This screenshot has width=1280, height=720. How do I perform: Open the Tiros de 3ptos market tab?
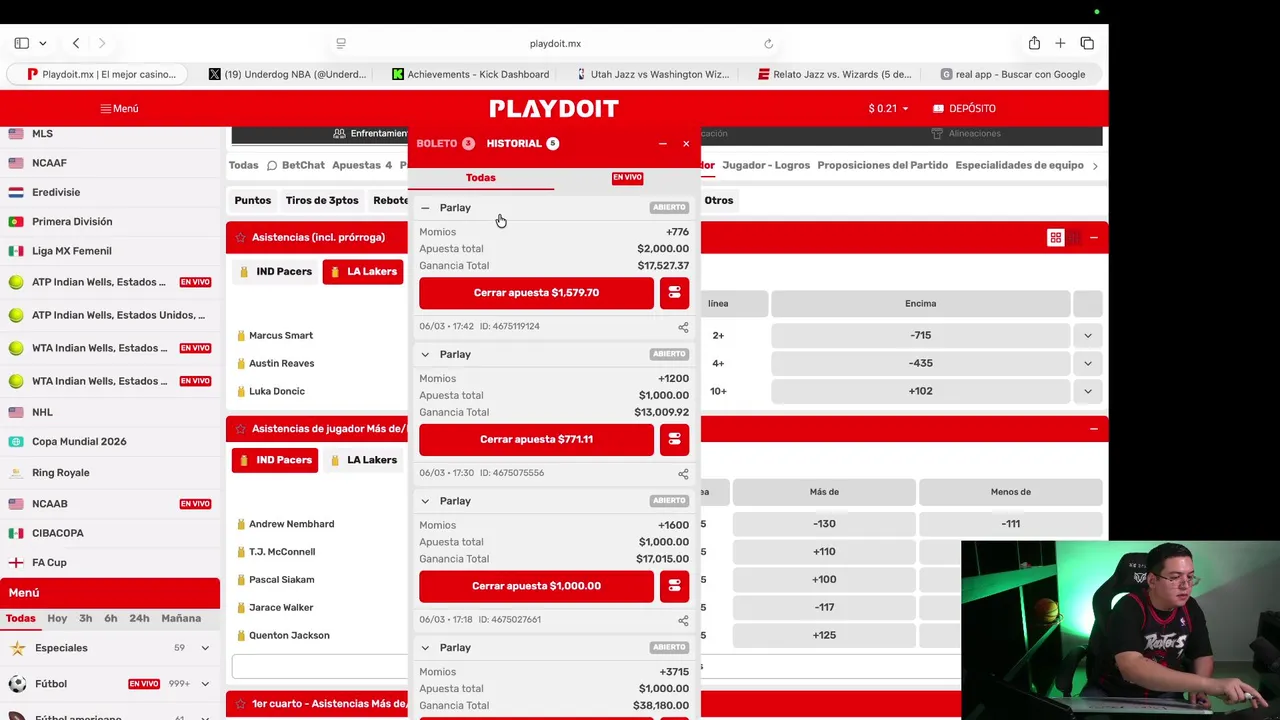click(x=322, y=200)
